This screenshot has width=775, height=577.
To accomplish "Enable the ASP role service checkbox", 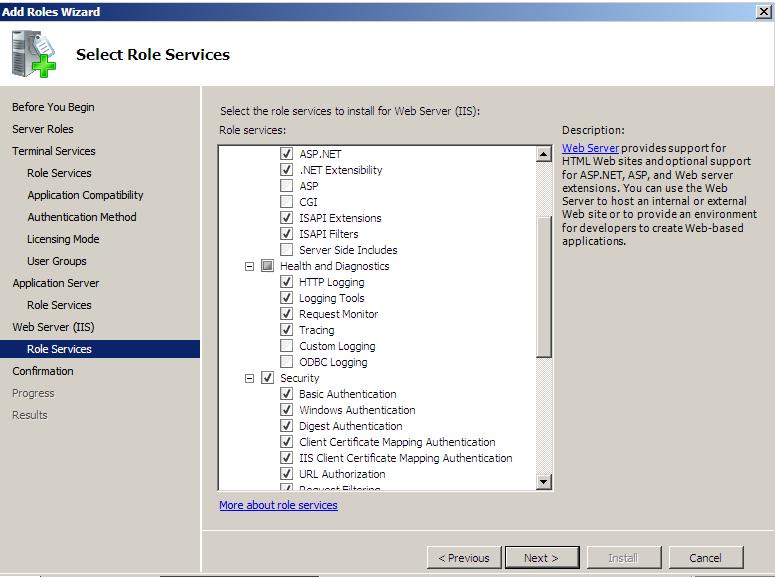I will click(x=287, y=186).
